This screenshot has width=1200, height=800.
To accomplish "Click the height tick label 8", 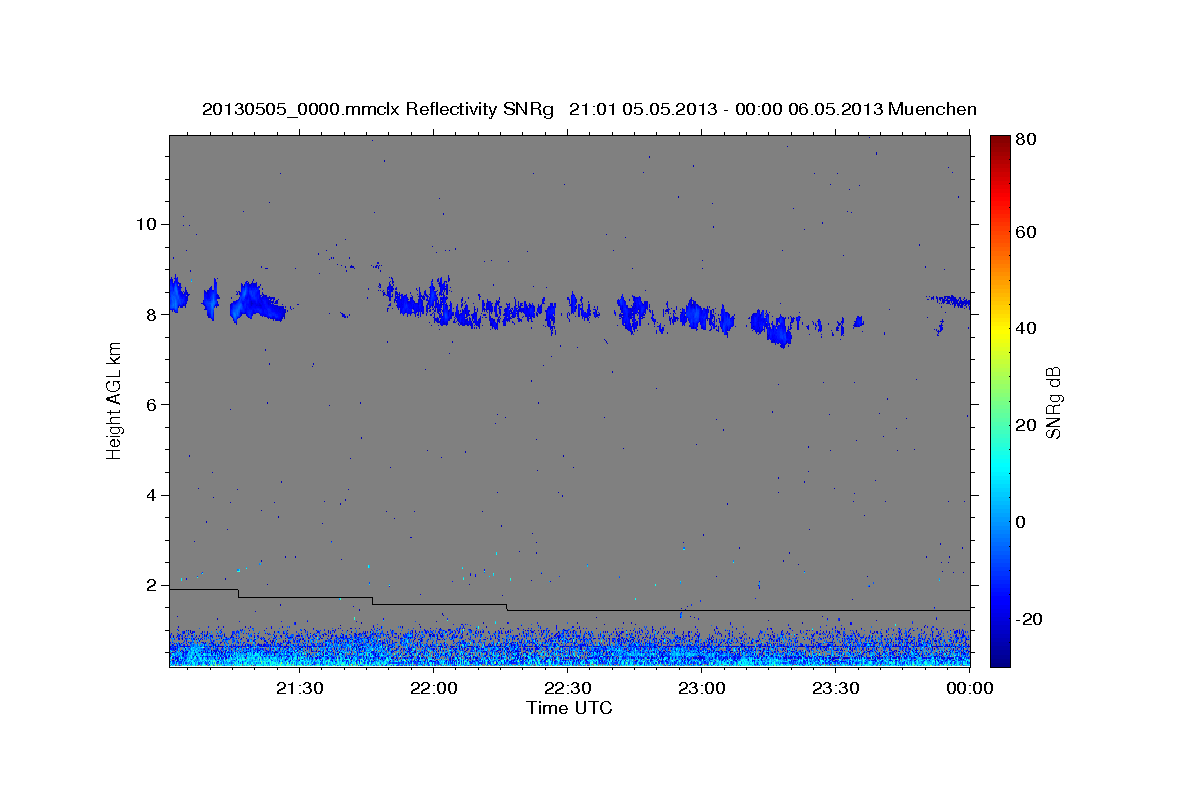I will [152, 314].
